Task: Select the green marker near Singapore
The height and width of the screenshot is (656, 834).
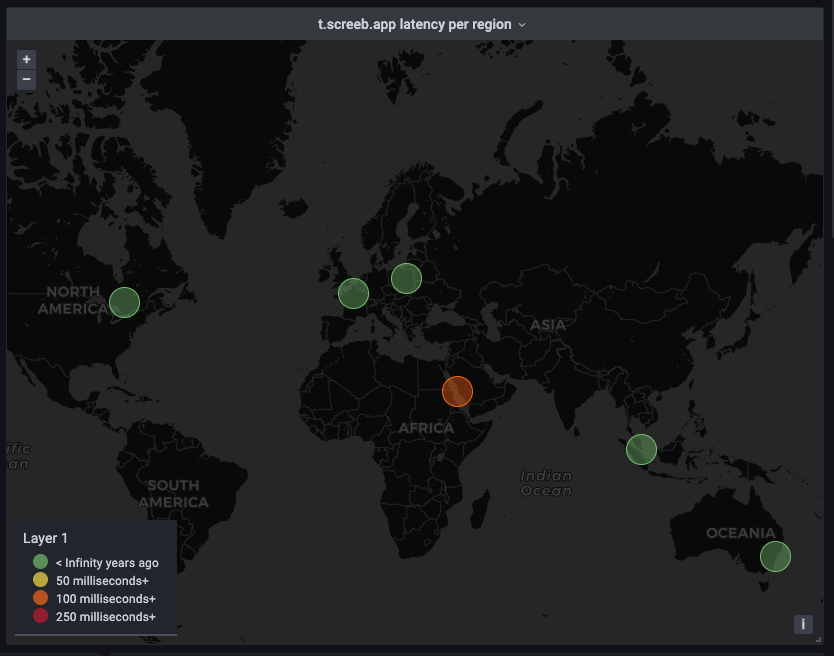Action: [641, 449]
